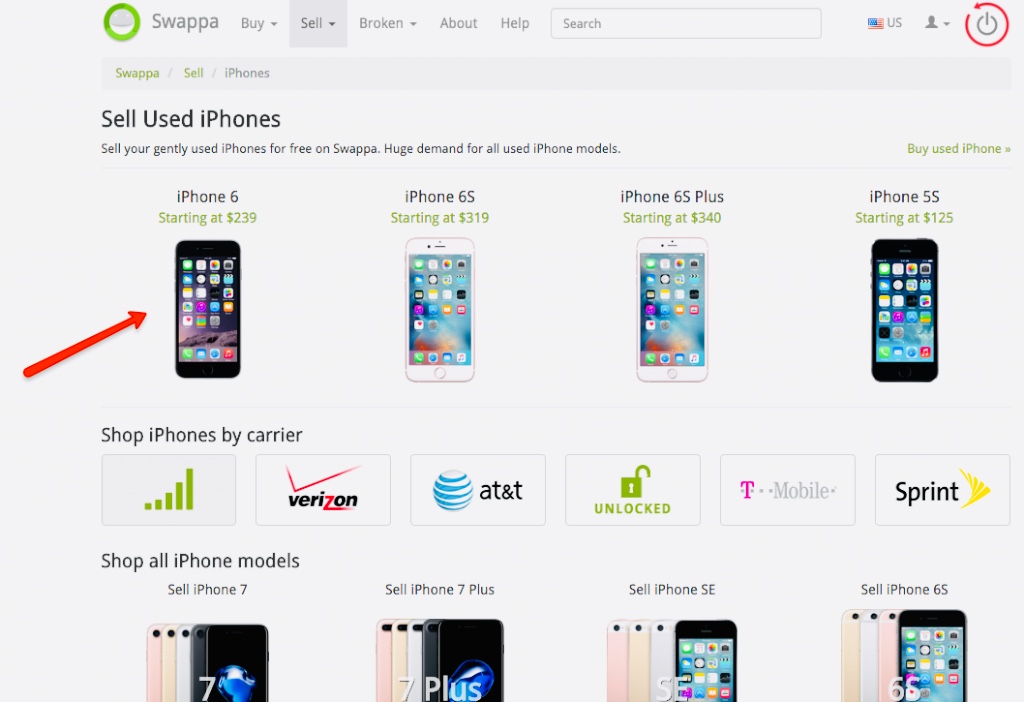Viewport: 1024px width, 702px height.
Task: Select the iPhone 5S phone image
Action: tap(904, 310)
